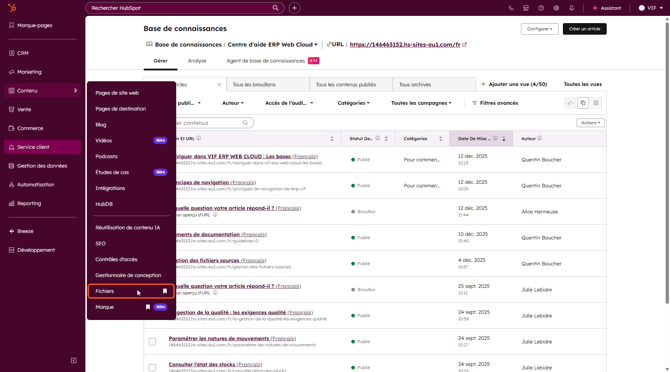
Task: Open the Actions dropdown
Action: click(590, 123)
